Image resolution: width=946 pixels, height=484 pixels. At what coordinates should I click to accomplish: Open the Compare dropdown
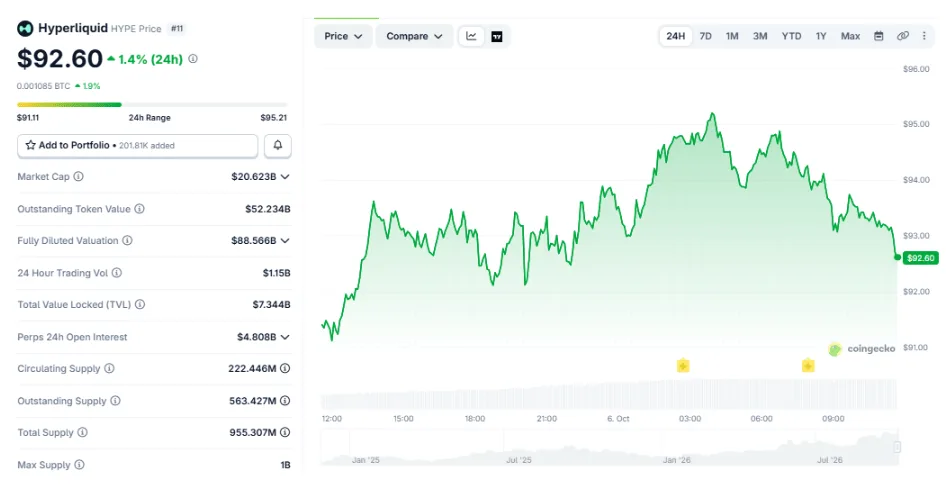(414, 36)
